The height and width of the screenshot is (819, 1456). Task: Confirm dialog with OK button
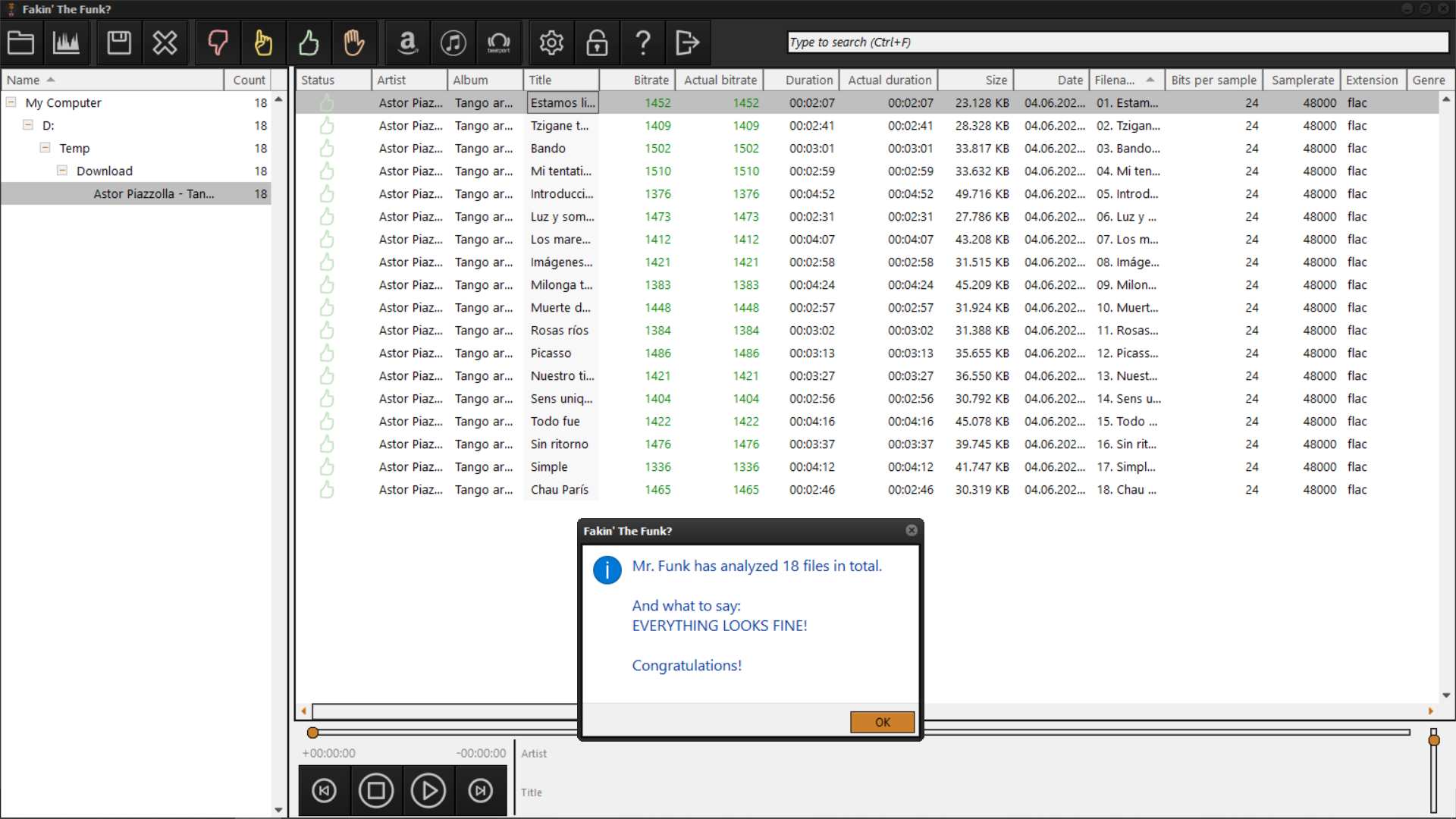pos(883,722)
